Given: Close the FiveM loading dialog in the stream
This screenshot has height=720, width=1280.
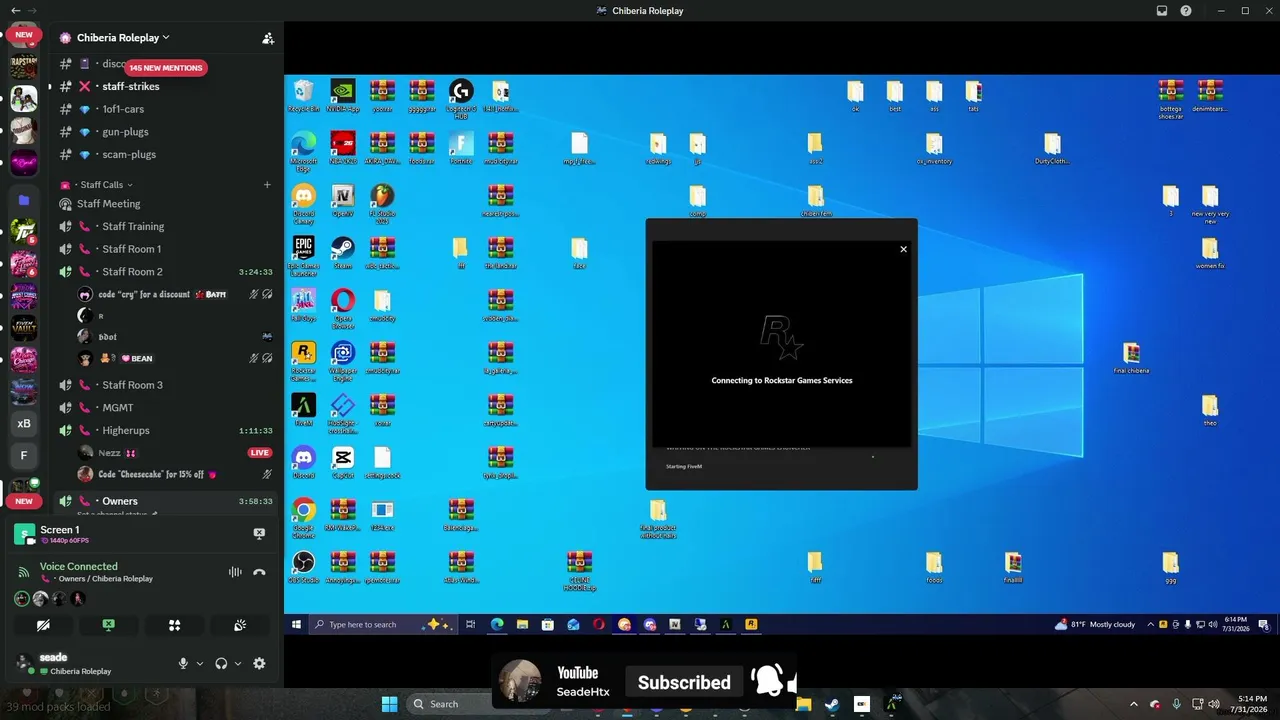Looking at the screenshot, I should [903, 249].
